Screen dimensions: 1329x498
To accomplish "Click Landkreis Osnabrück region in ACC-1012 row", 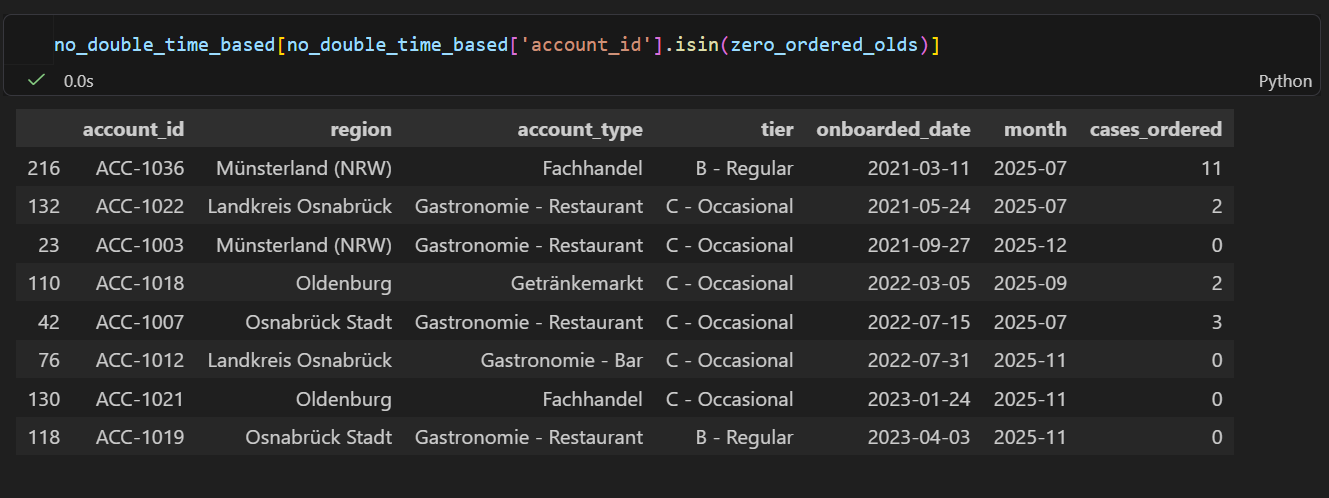I will click(x=300, y=360).
